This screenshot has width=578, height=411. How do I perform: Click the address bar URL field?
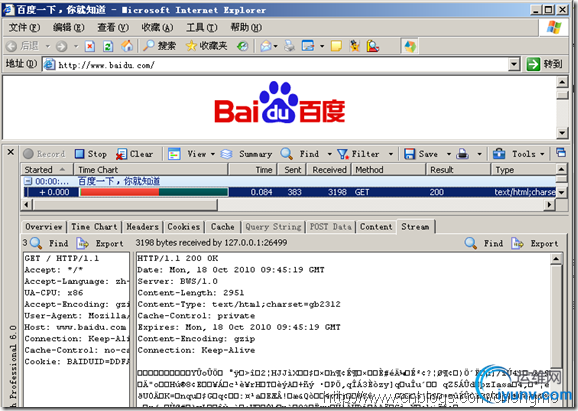point(282,65)
